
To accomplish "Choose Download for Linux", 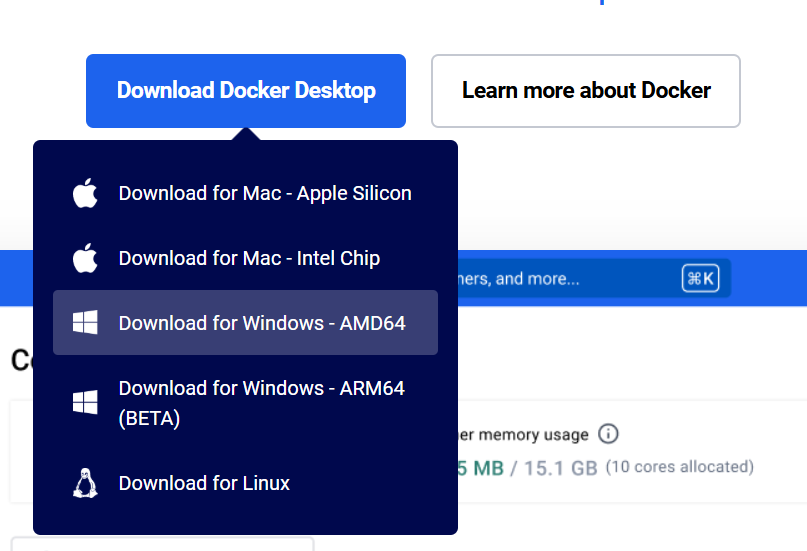I will (245, 483).
